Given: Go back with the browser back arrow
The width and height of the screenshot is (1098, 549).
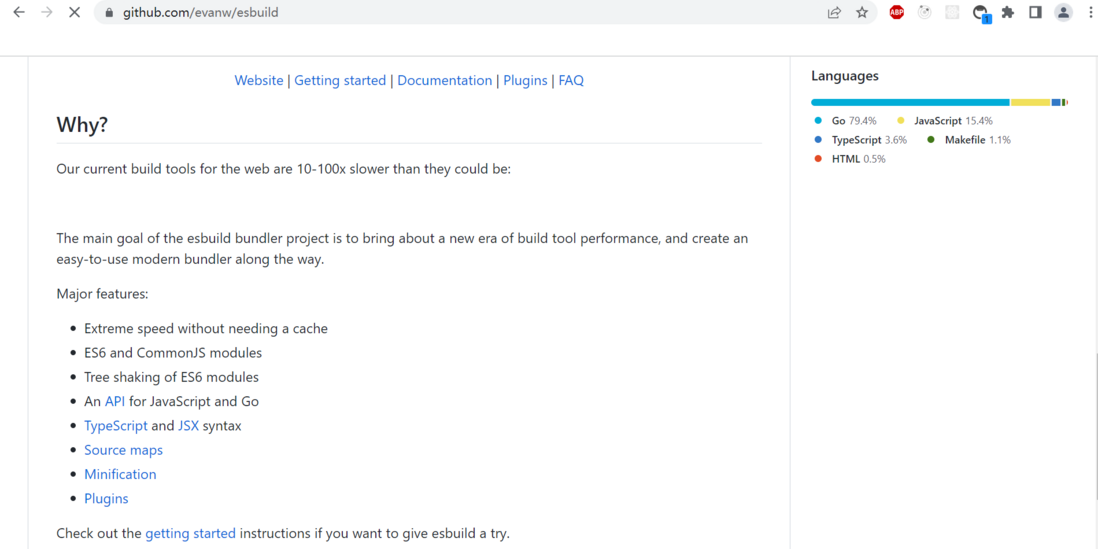Looking at the screenshot, I should point(19,12).
